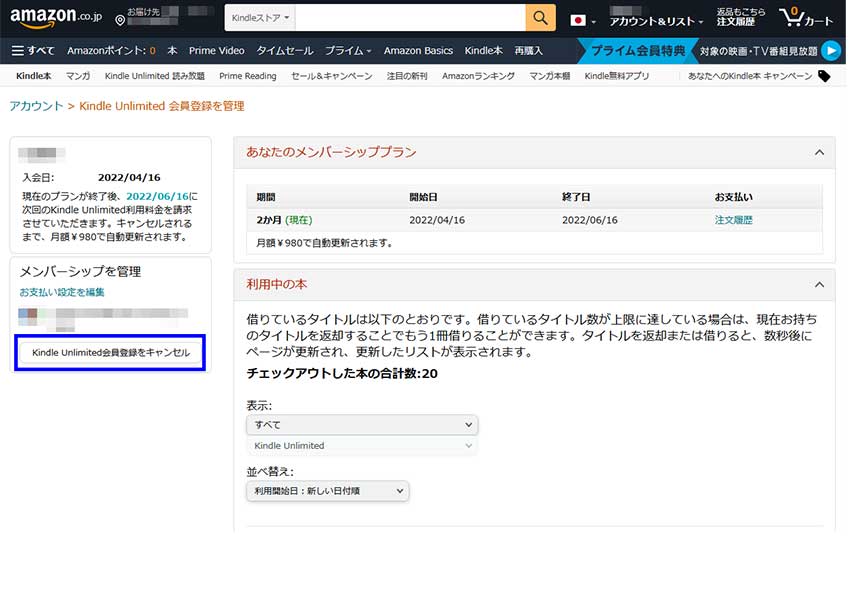
Task: Open Kindle無料アプリ tab
Action: click(x=616, y=76)
